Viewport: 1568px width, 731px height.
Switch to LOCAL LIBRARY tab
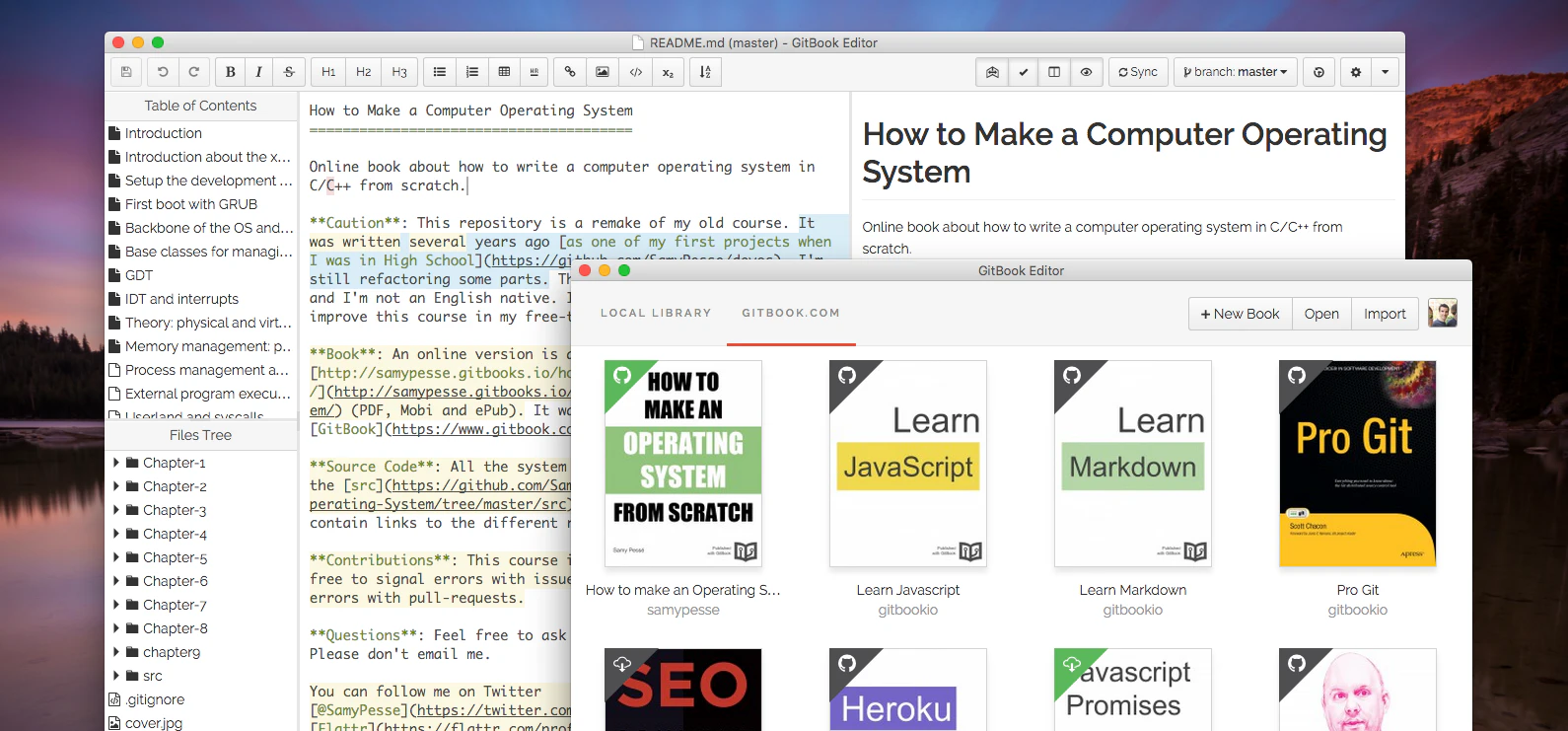point(656,313)
